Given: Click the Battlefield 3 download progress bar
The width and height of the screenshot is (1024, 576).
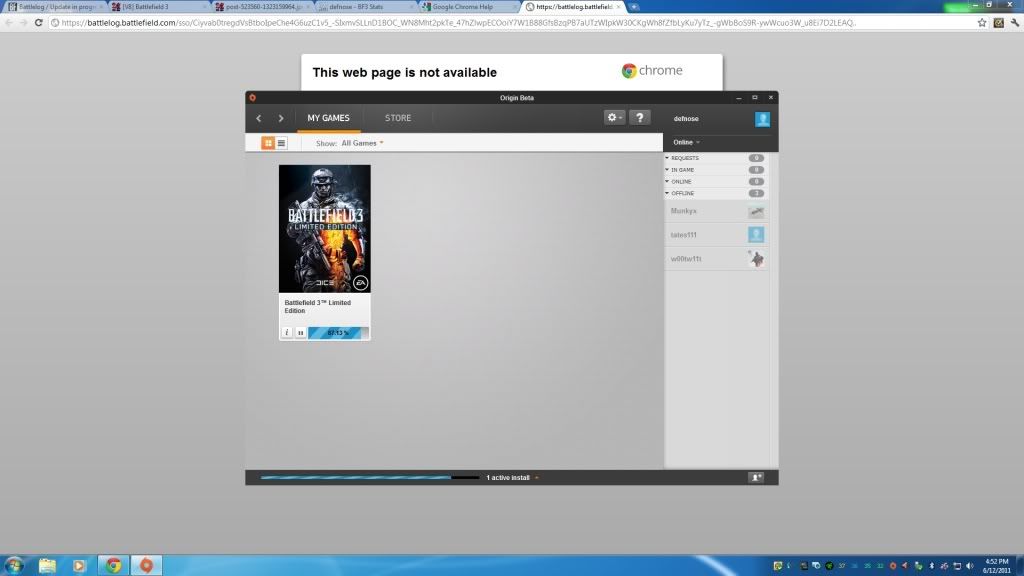Looking at the screenshot, I should click(x=338, y=332).
